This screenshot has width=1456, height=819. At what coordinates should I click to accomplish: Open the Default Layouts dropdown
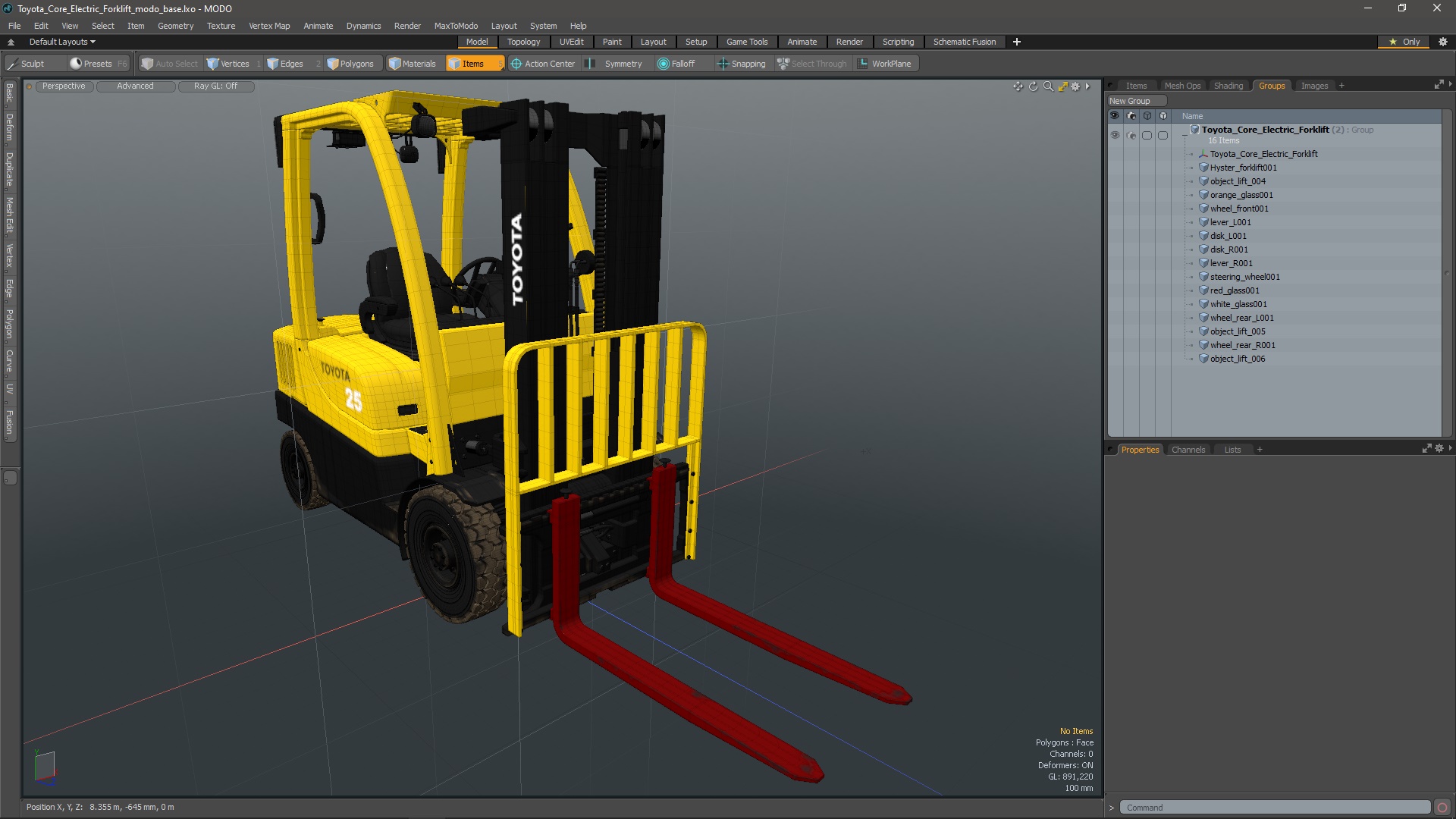[x=62, y=42]
